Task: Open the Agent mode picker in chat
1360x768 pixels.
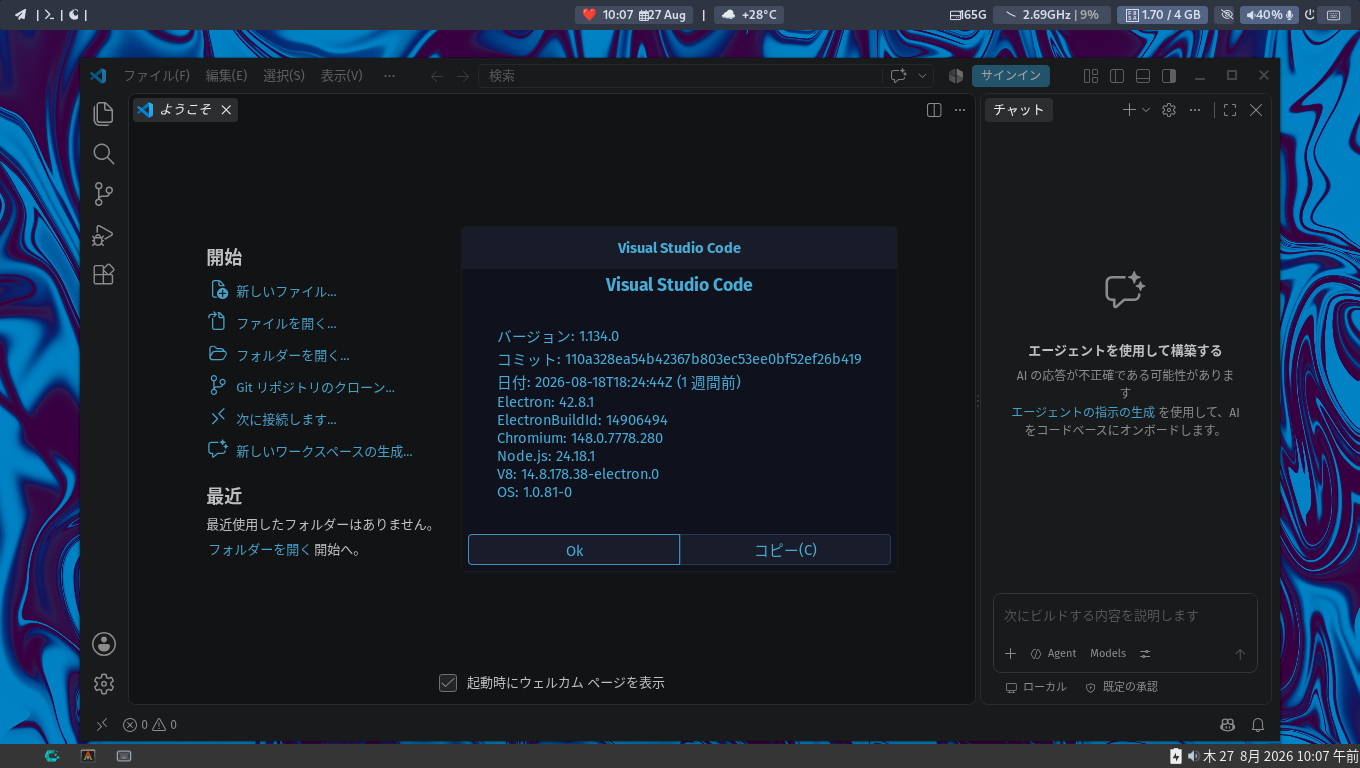Action: point(1053,654)
